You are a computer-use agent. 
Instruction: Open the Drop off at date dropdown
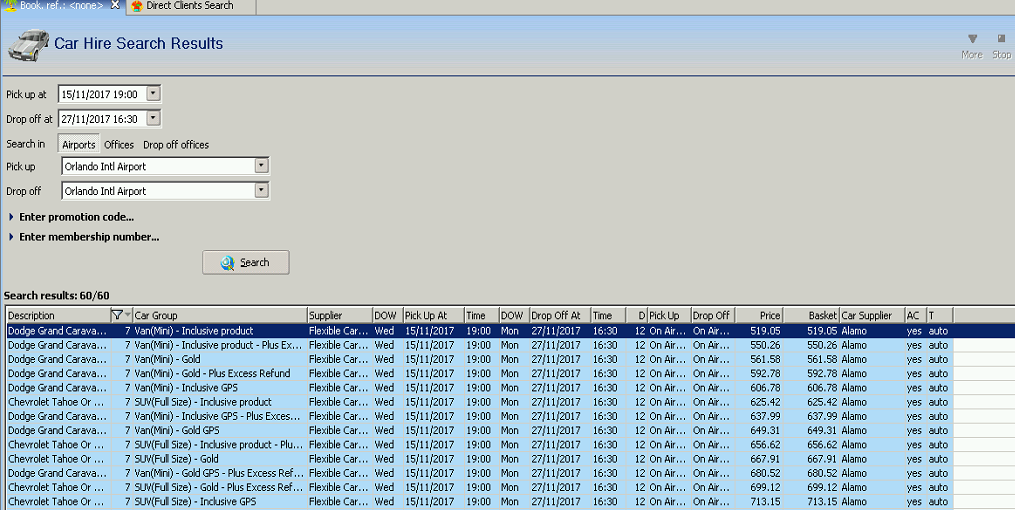[x=153, y=118]
